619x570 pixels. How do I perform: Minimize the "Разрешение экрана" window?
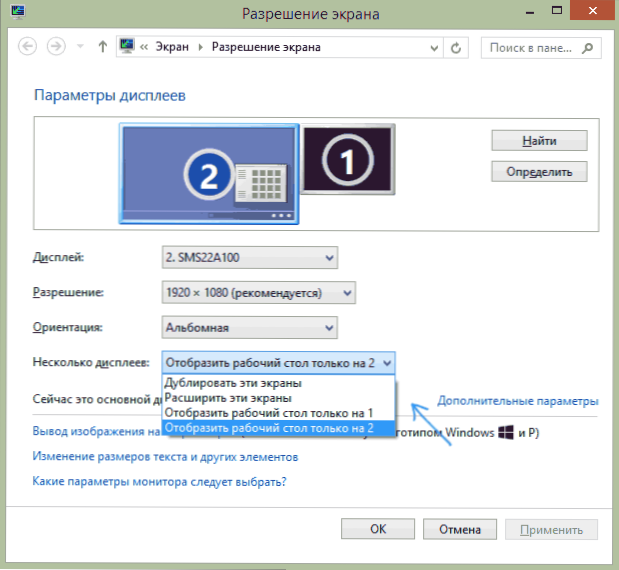(x=530, y=12)
